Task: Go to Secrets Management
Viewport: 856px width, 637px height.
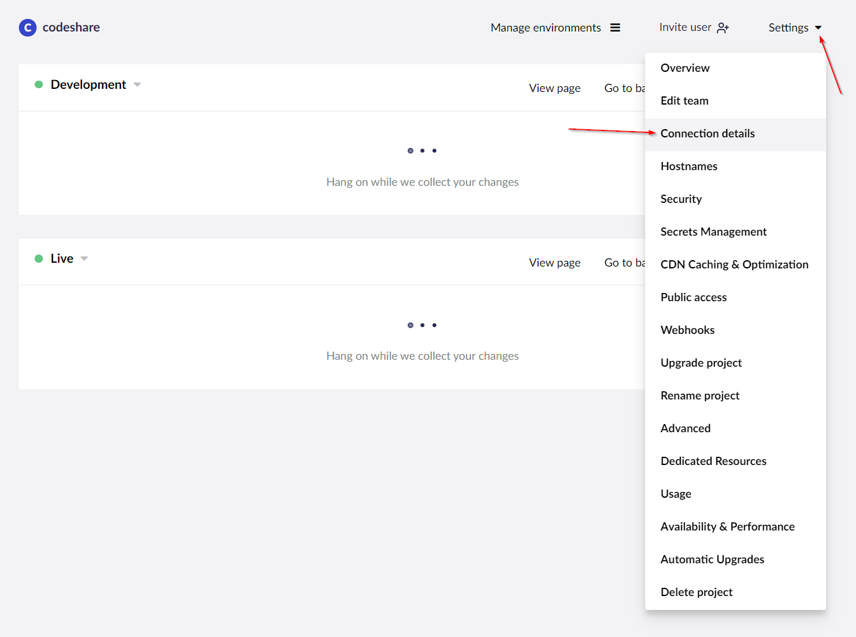Action: [x=713, y=232]
